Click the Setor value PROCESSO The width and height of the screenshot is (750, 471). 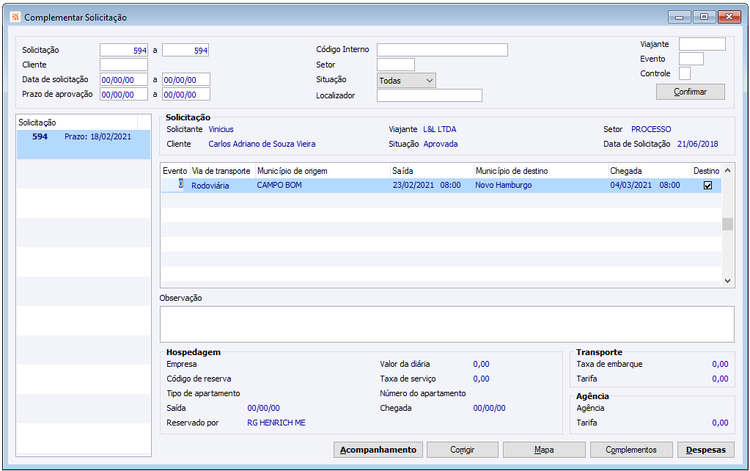(x=651, y=129)
